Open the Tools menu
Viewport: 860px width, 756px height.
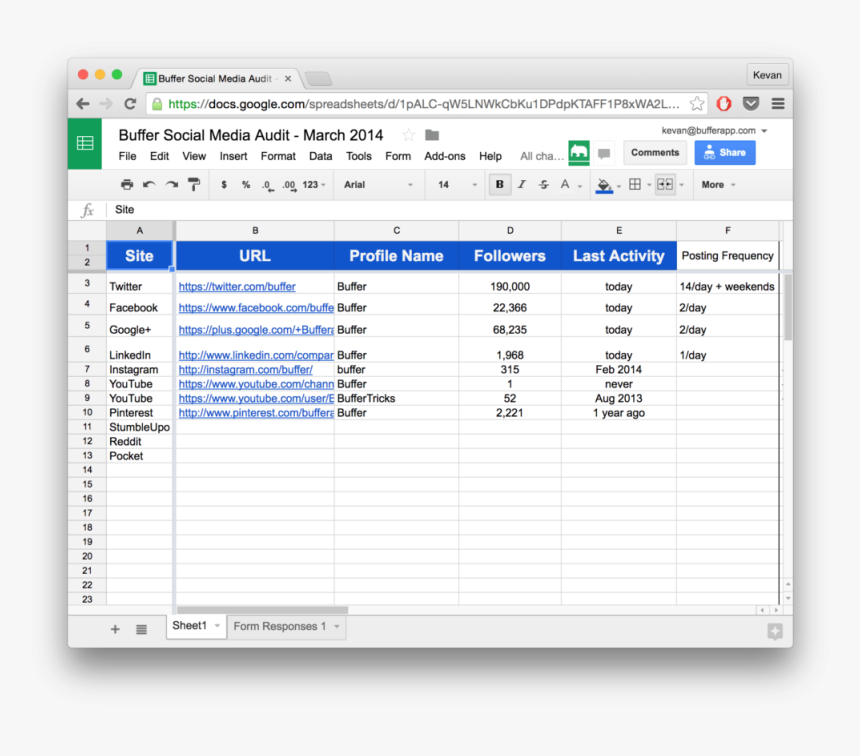pyautogui.click(x=359, y=156)
